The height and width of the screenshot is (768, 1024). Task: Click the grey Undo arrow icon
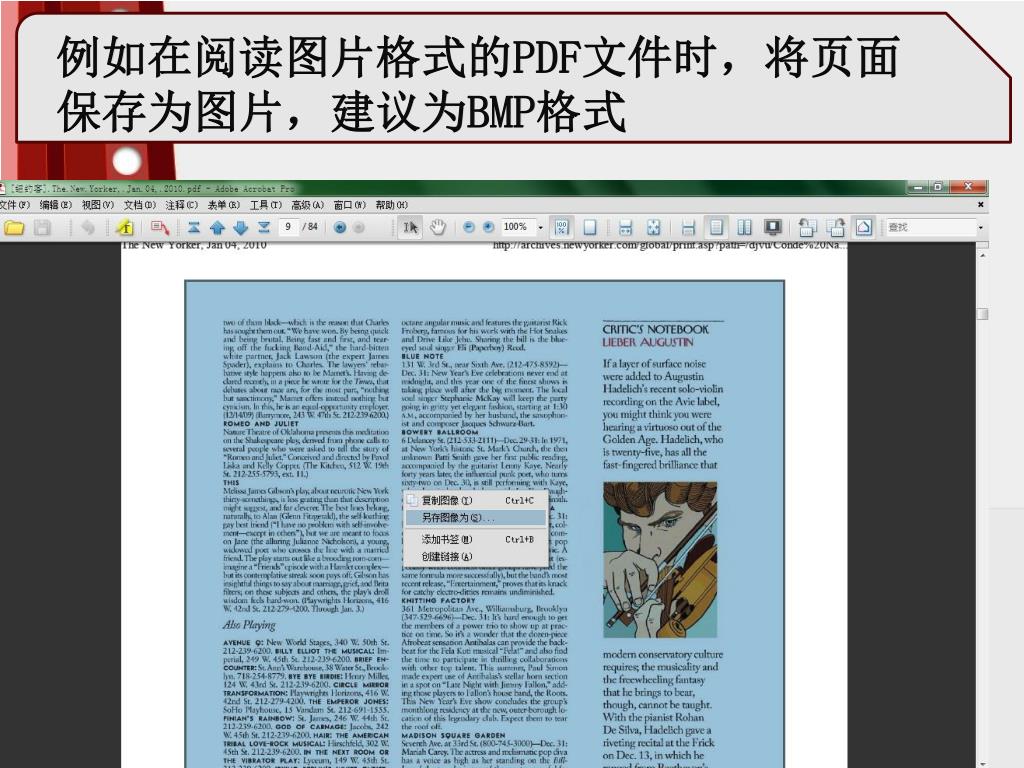[88, 228]
